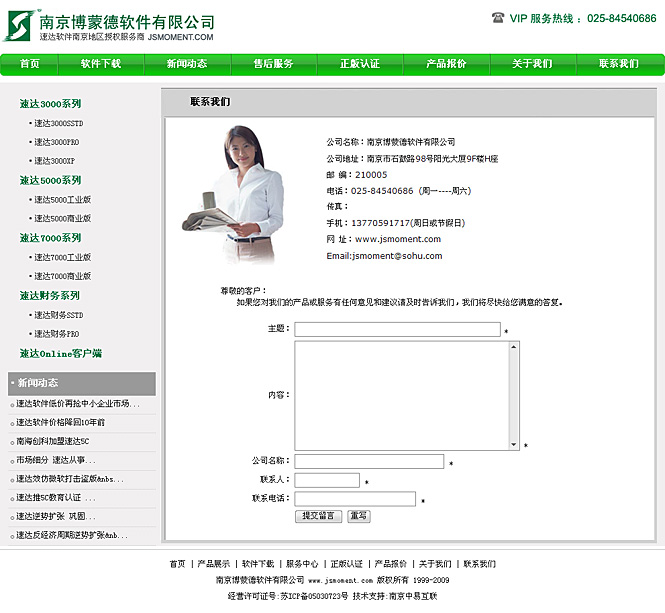Open news item 南海创科加盟速达SC
The width and height of the screenshot is (665, 613).
click(52, 441)
